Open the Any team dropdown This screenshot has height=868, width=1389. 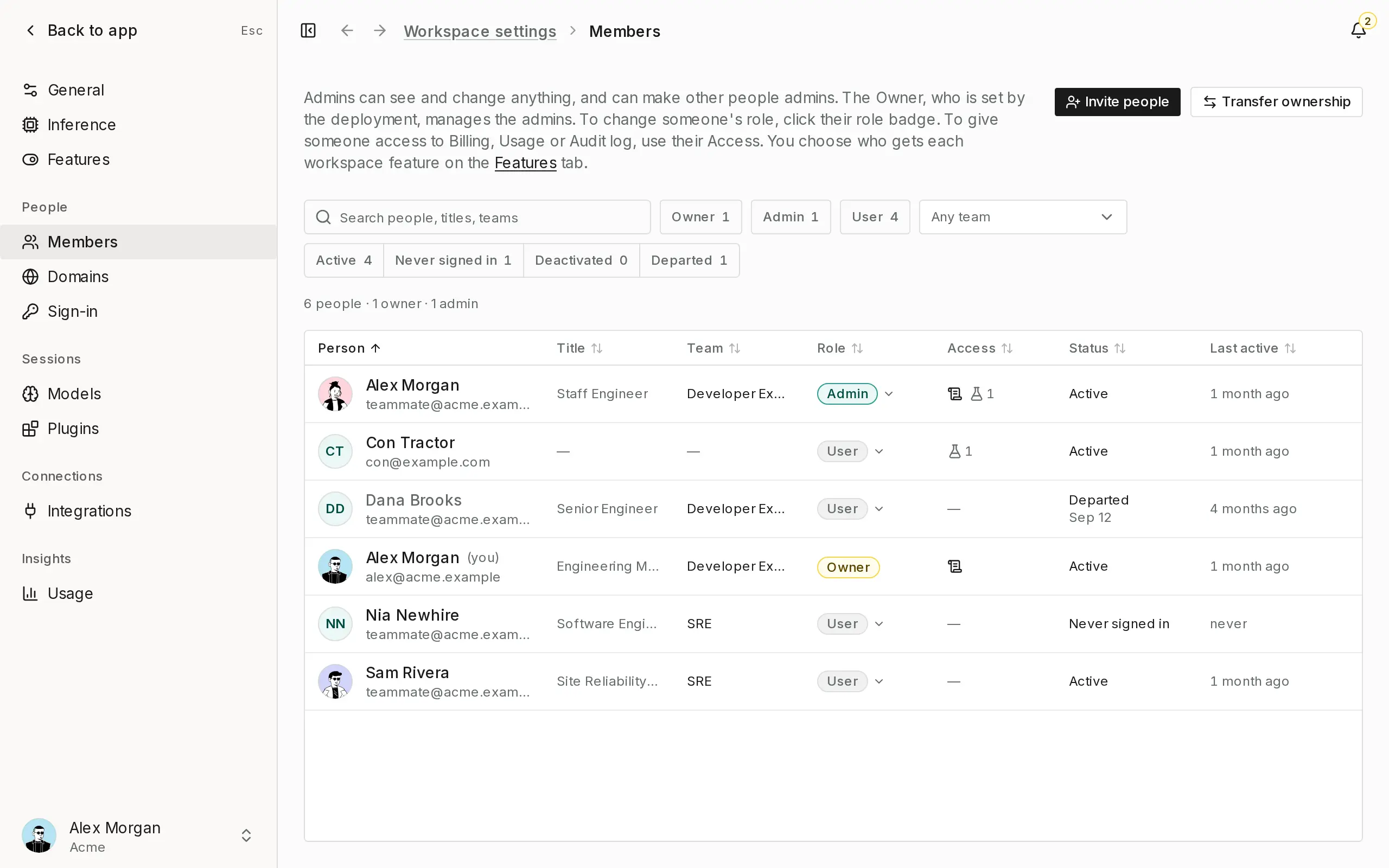coord(1023,217)
